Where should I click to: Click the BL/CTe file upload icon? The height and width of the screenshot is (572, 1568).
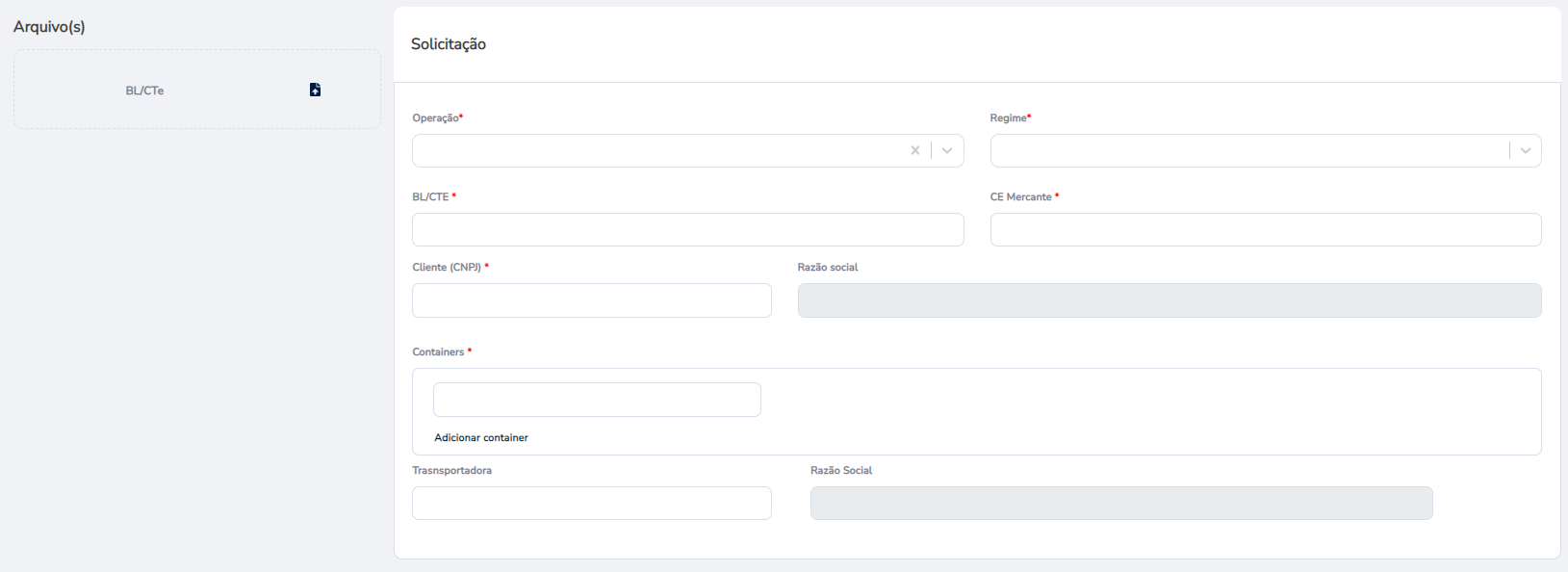(315, 90)
